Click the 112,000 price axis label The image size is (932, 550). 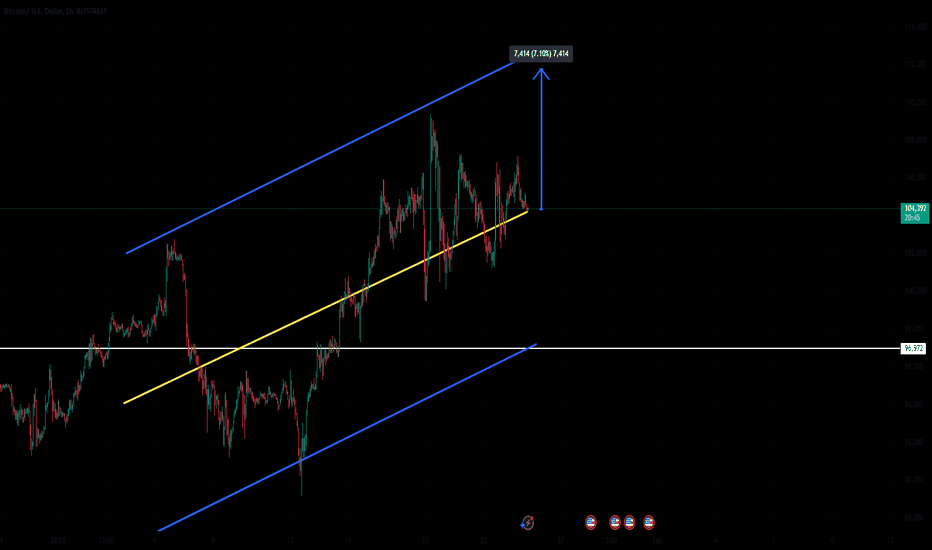[915, 64]
